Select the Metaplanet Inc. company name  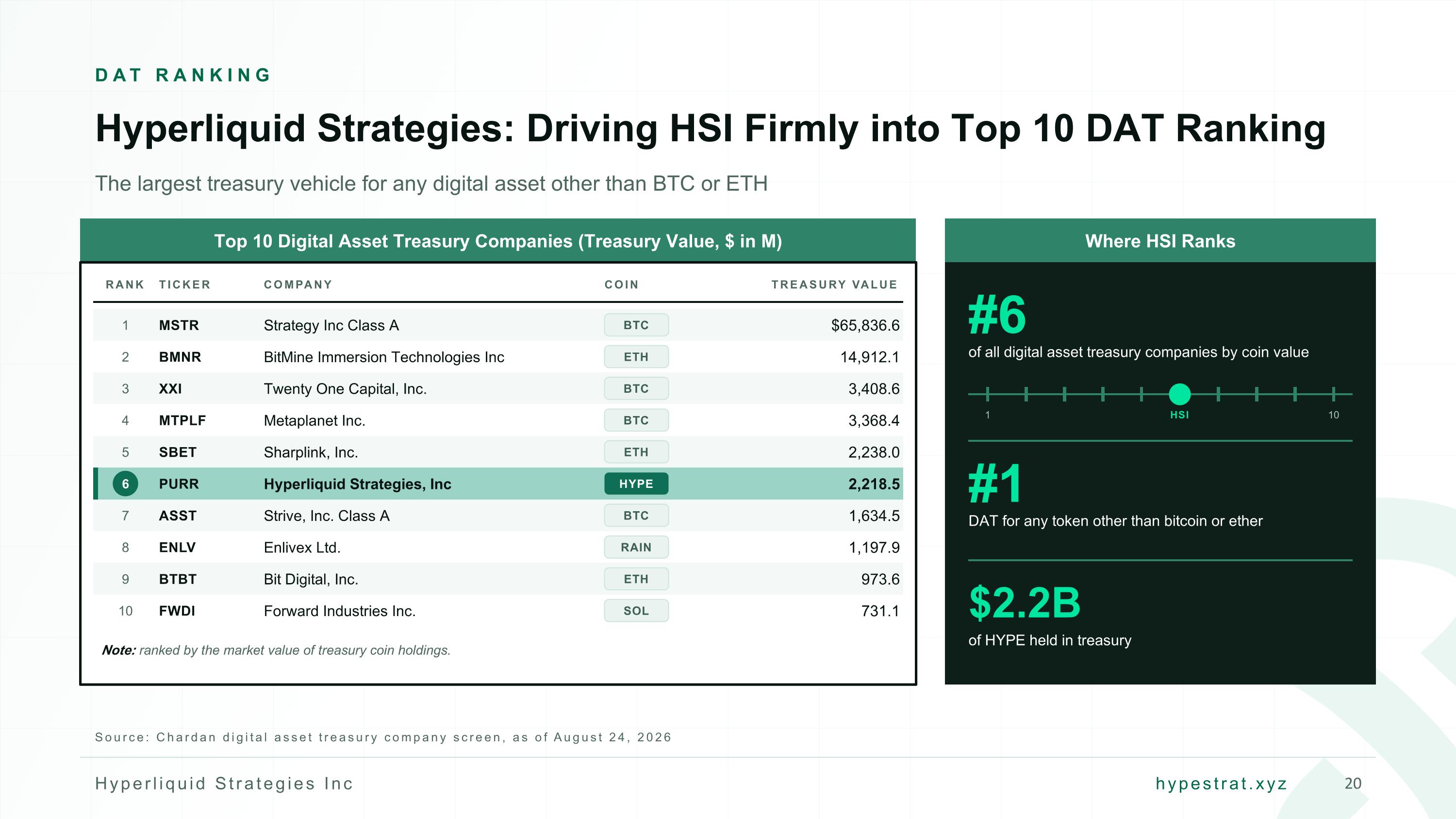tap(314, 420)
